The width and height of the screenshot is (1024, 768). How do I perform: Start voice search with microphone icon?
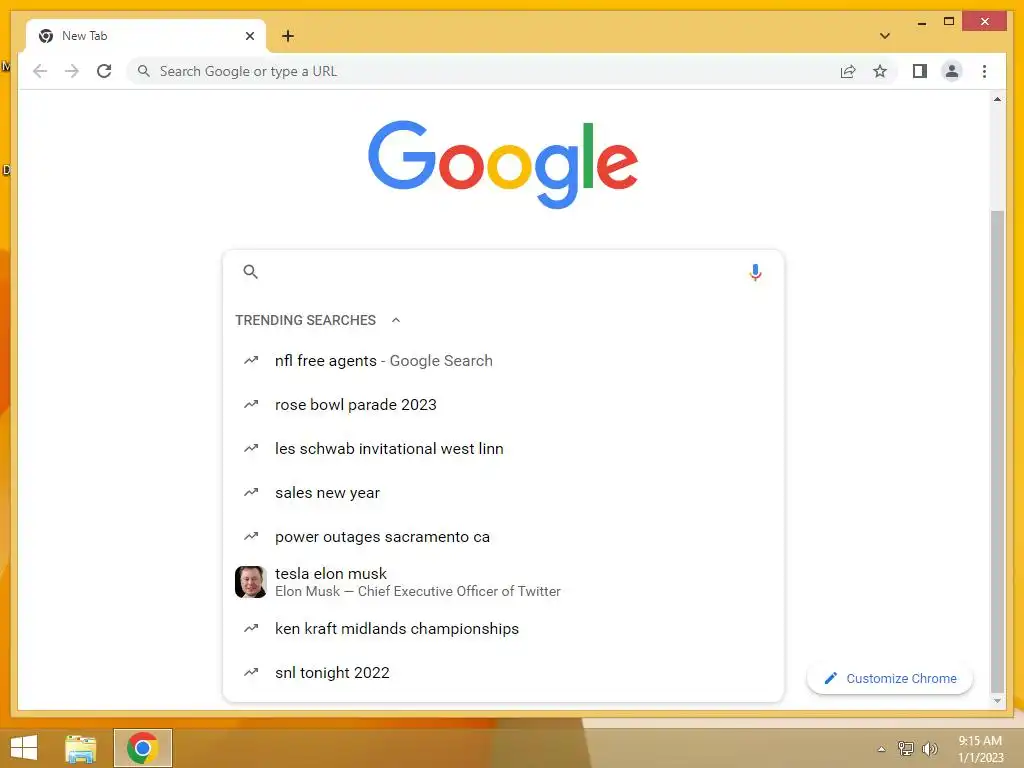[755, 272]
